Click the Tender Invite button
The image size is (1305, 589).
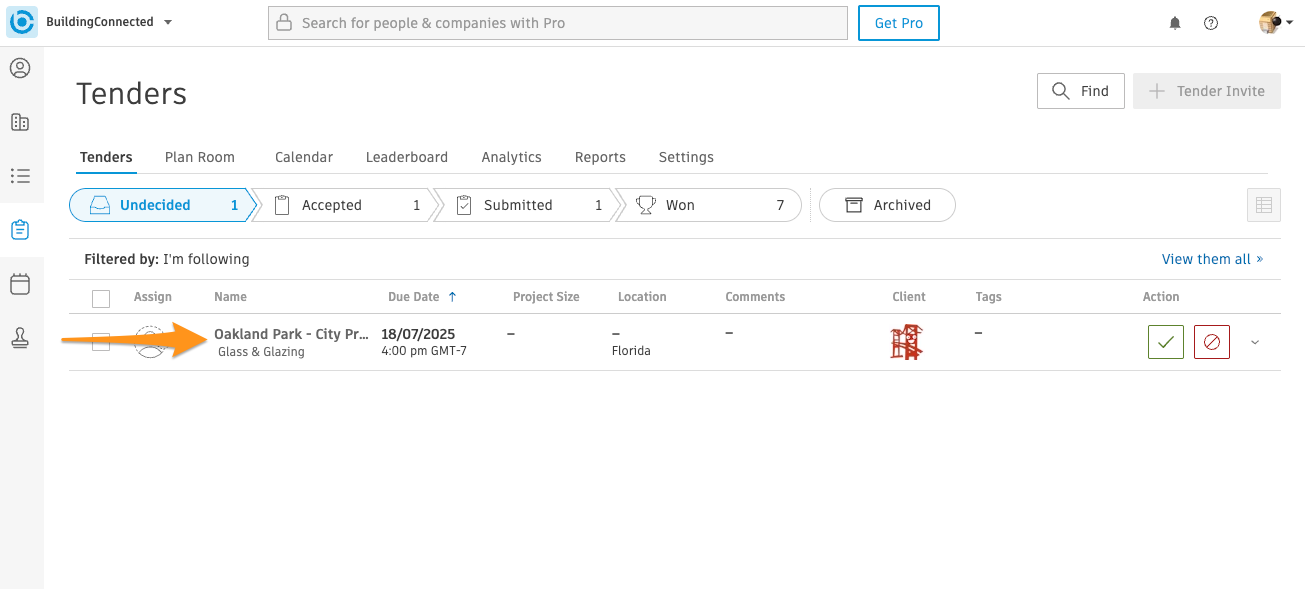[1207, 91]
